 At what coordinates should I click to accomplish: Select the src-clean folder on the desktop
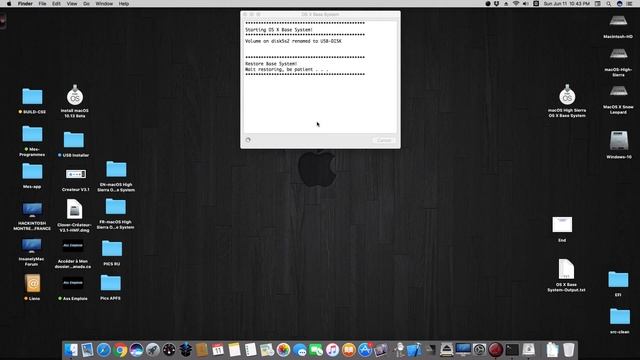point(620,317)
